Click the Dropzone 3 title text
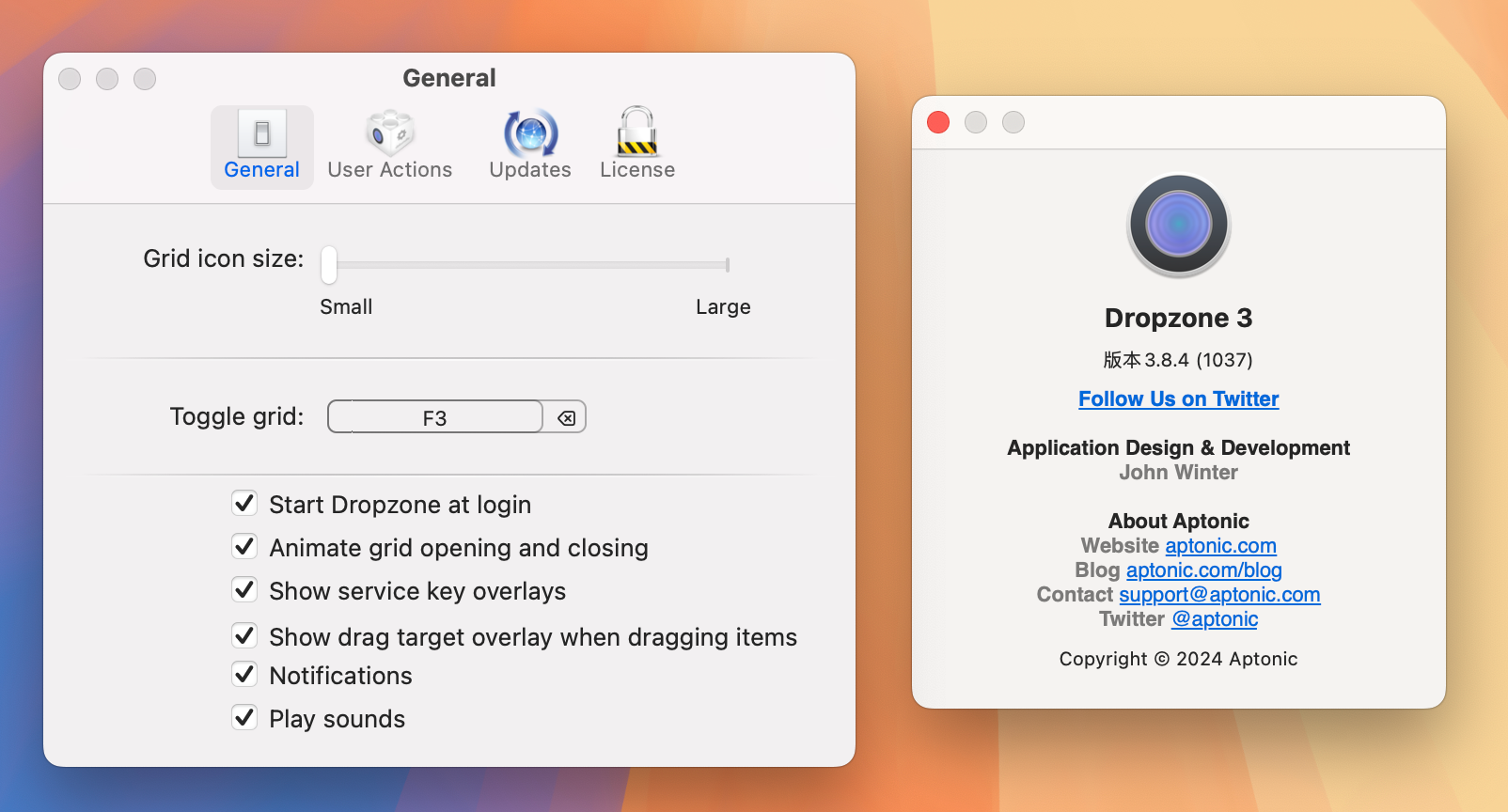 point(1179,319)
